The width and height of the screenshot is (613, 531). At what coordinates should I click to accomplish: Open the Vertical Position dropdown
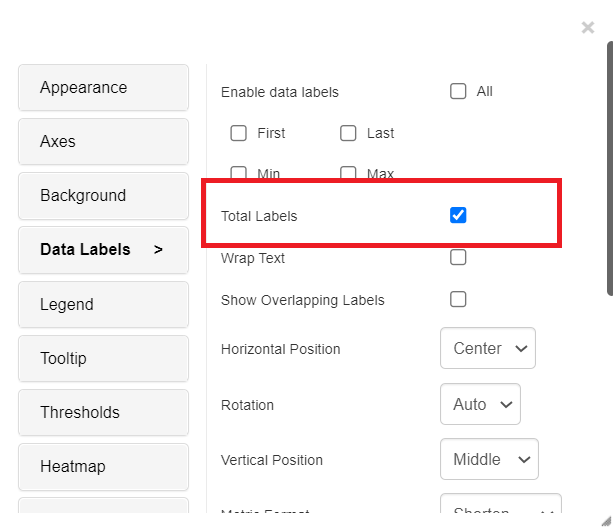click(489, 460)
